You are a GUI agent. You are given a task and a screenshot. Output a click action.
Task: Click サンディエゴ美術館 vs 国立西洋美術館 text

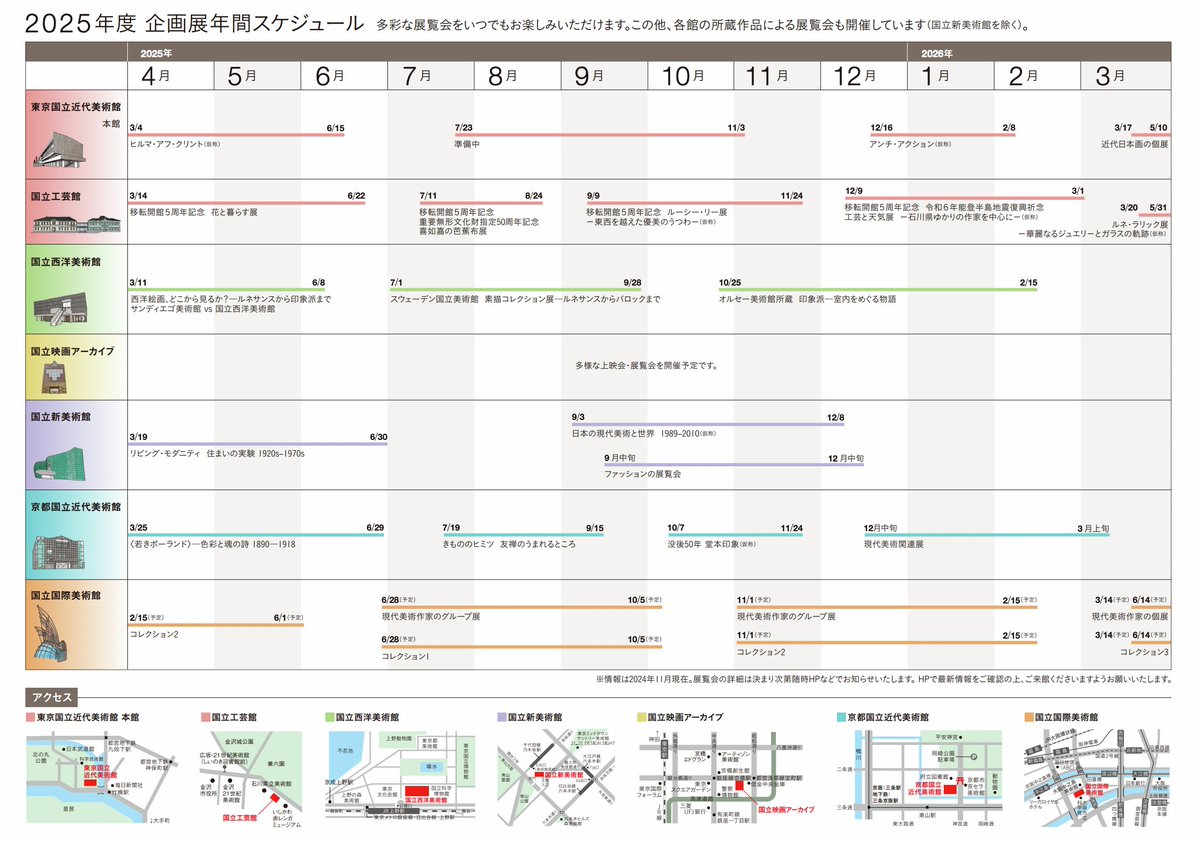(x=202, y=310)
